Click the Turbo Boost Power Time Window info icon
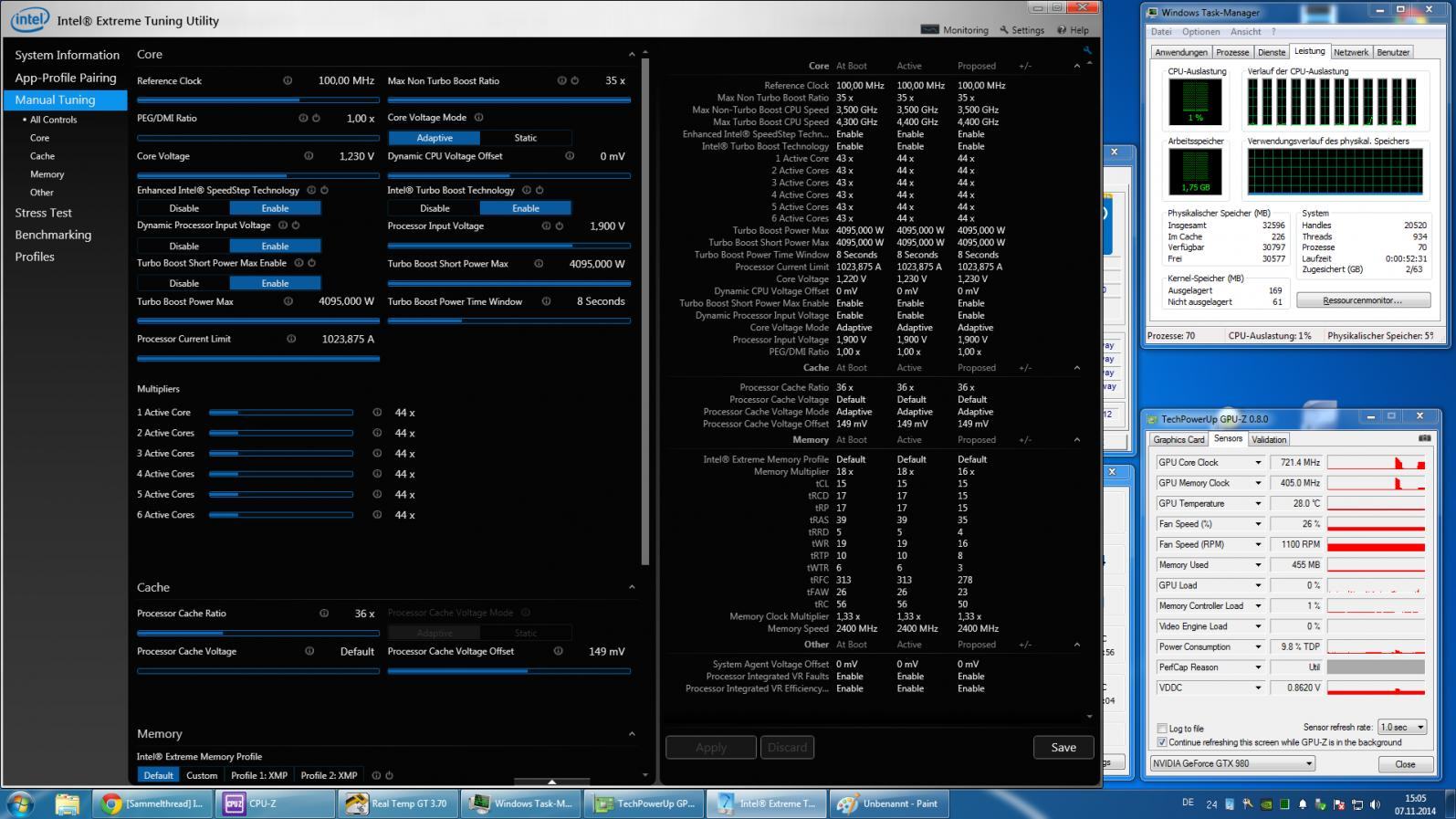 click(546, 301)
